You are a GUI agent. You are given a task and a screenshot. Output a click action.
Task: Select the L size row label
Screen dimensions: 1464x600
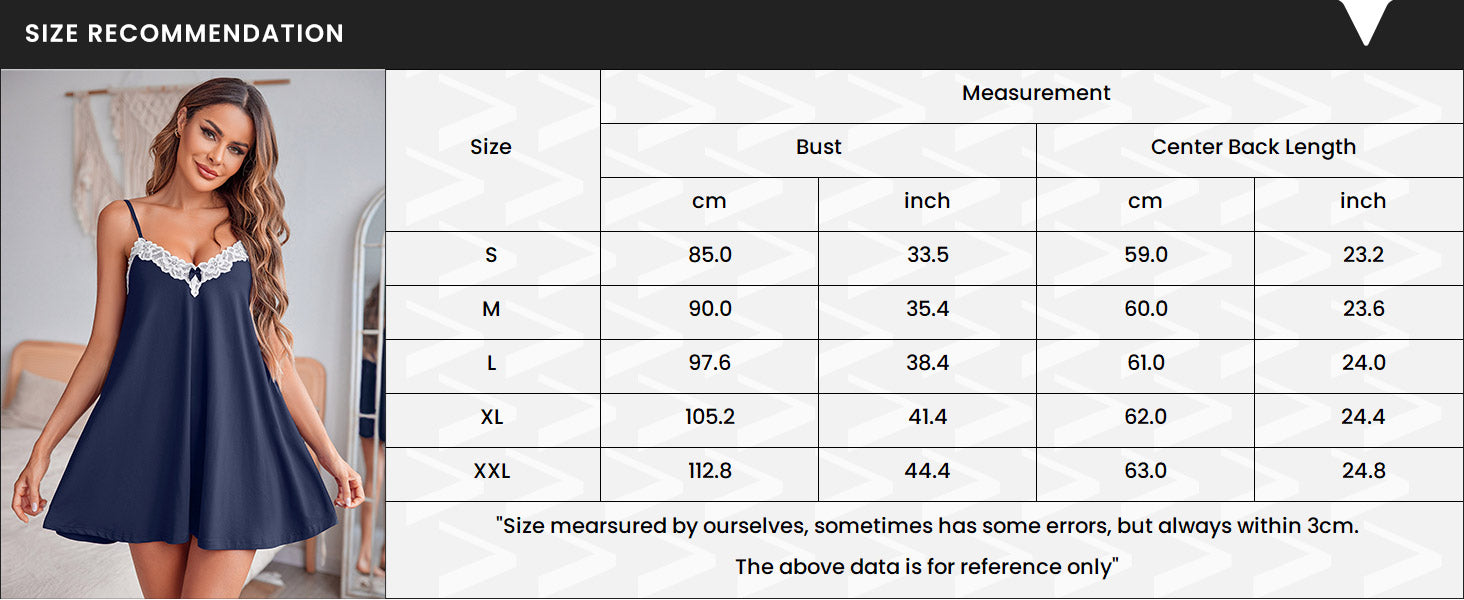pos(491,363)
